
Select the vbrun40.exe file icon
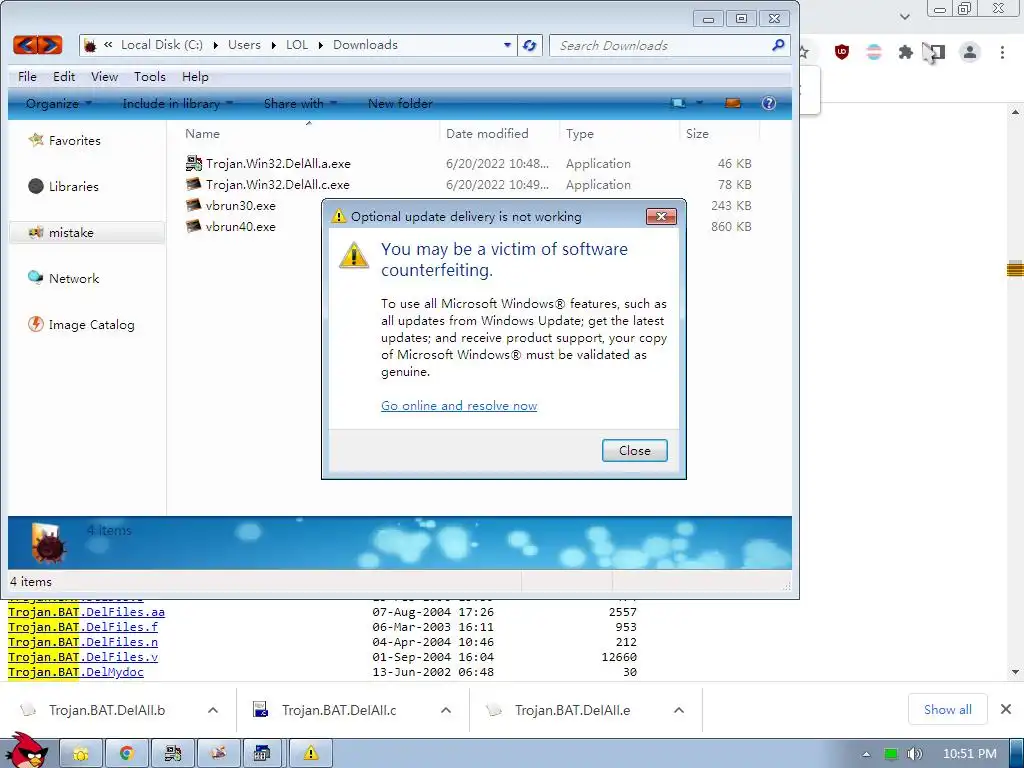click(194, 226)
